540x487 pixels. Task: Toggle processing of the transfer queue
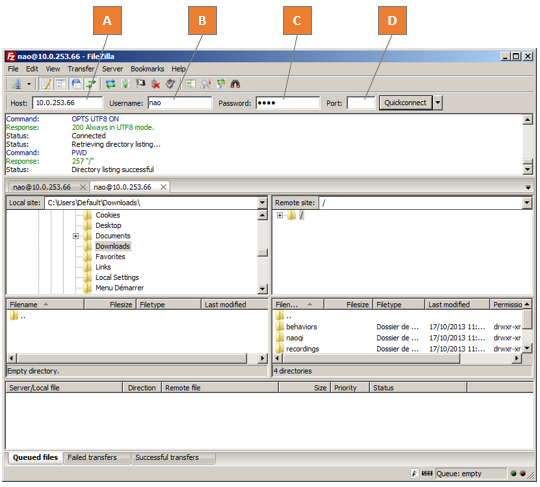(125, 84)
